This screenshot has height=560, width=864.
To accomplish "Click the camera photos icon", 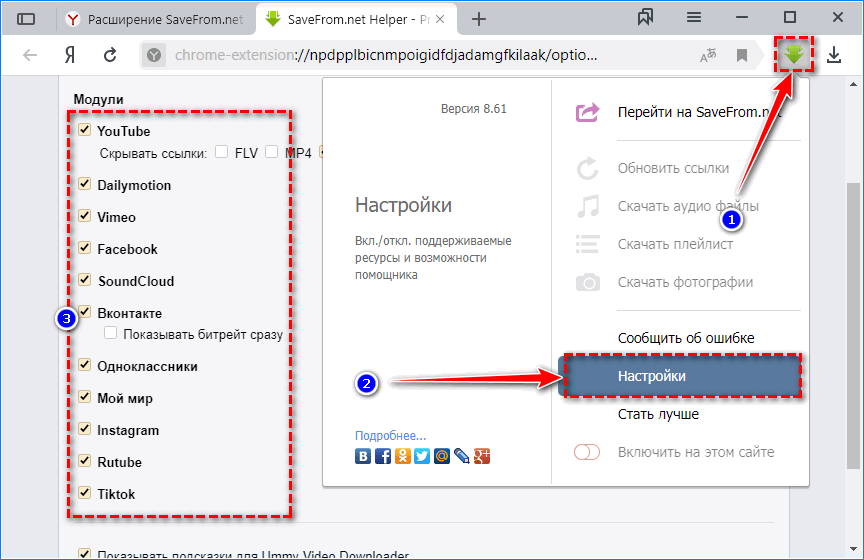I will click(587, 282).
